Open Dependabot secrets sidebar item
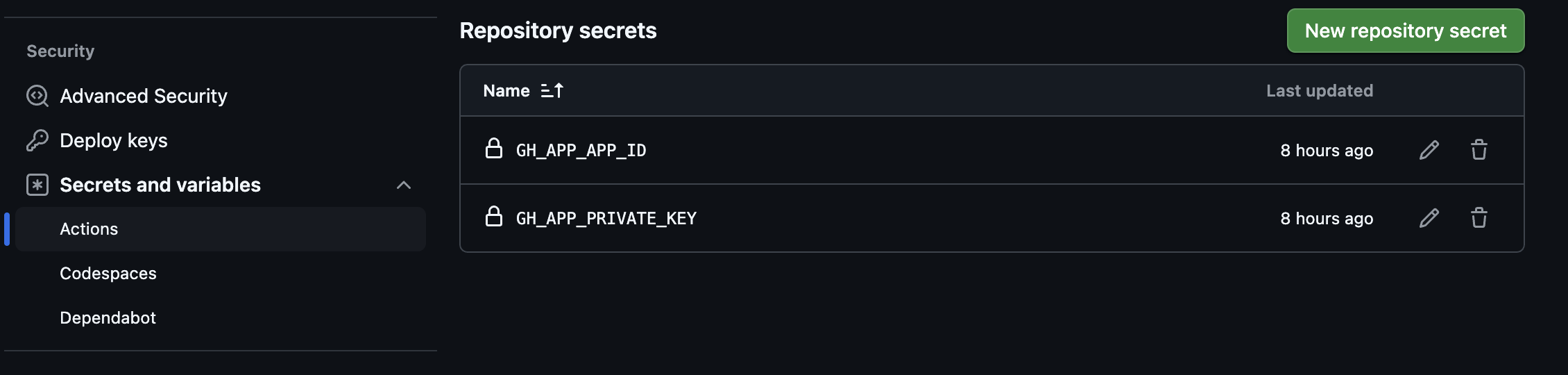 click(108, 318)
